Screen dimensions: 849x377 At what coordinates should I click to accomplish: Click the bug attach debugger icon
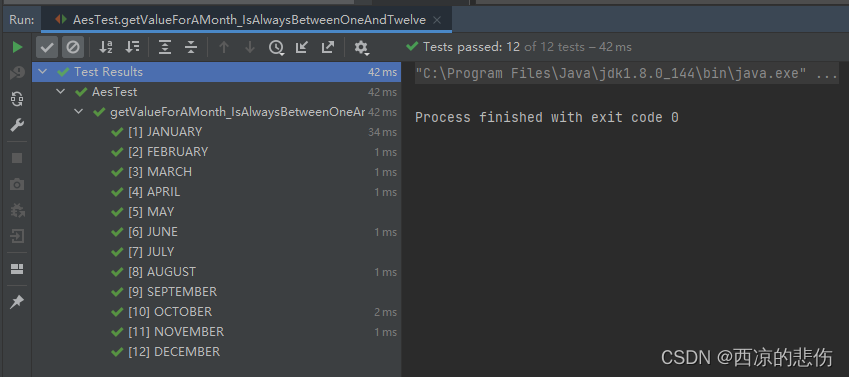click(17, 210)
